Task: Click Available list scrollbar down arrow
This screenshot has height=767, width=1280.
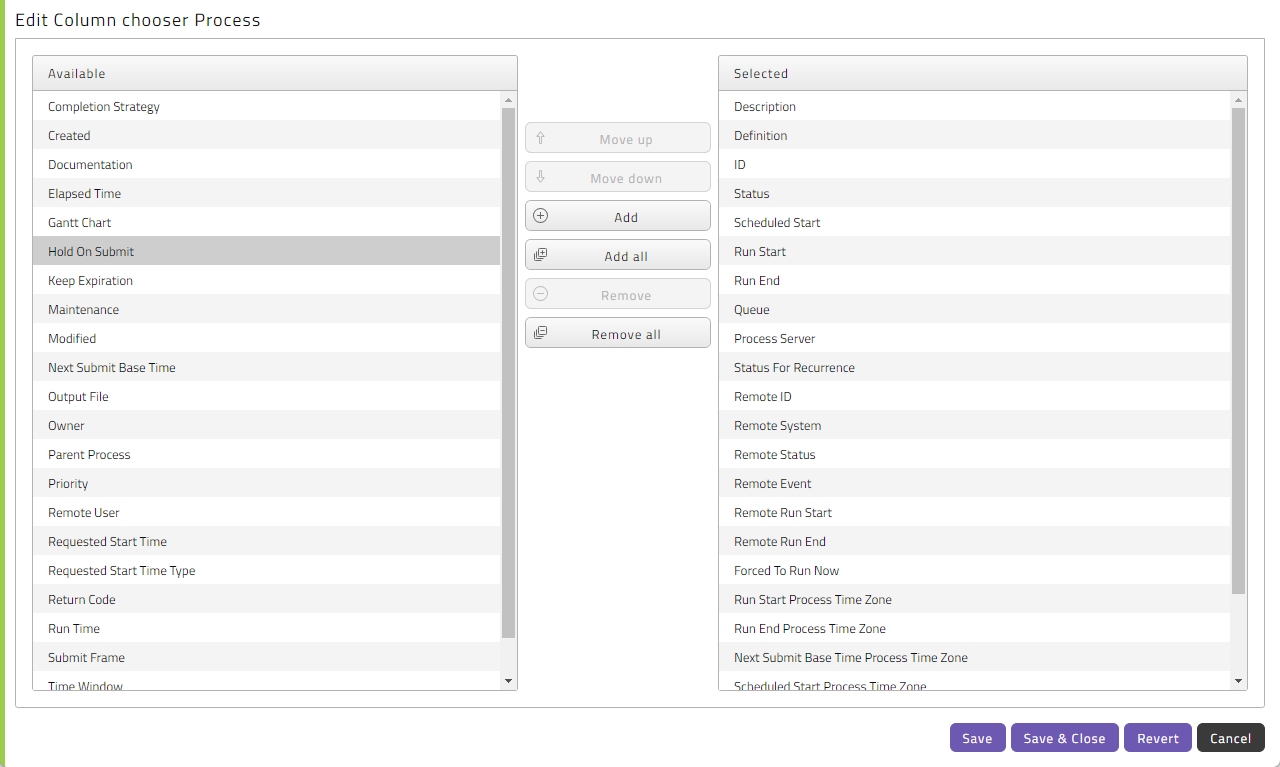Action: click(x=508, y=681)
